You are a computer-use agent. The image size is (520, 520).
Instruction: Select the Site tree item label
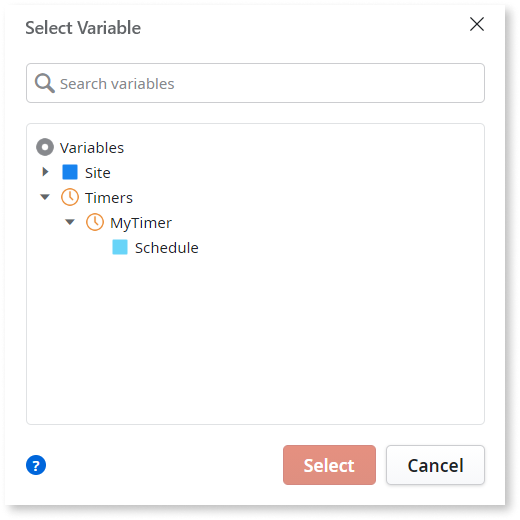pyautogui.click(x=98, y=173)
